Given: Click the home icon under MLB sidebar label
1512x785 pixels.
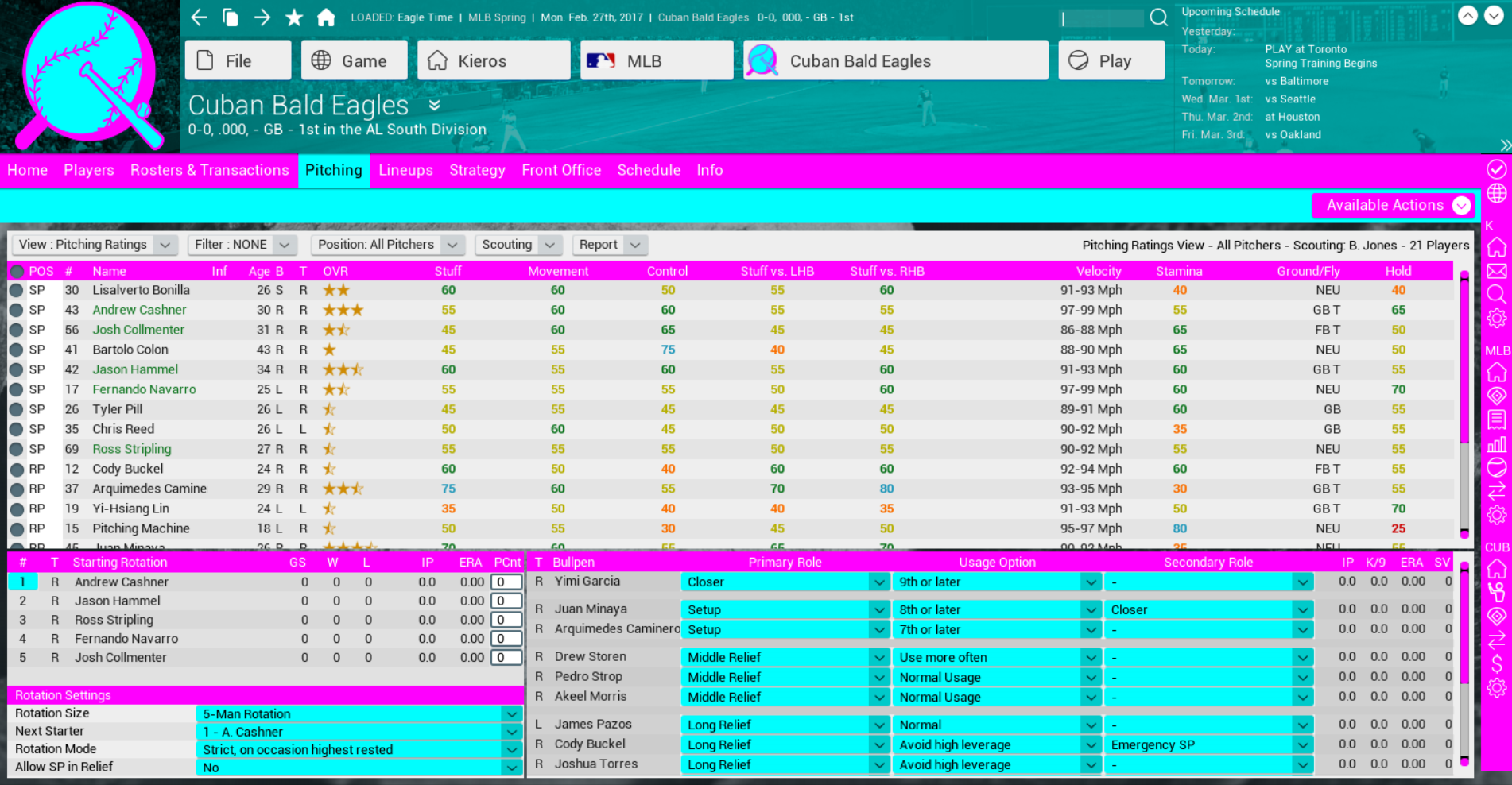Looking at the screenshot, I should coord(1497,372).
